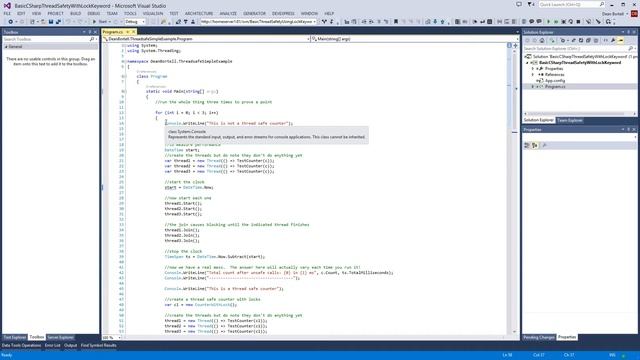Viewport: 640px width, 360px height.
Task: Click the Start button label
Action: 103,22
